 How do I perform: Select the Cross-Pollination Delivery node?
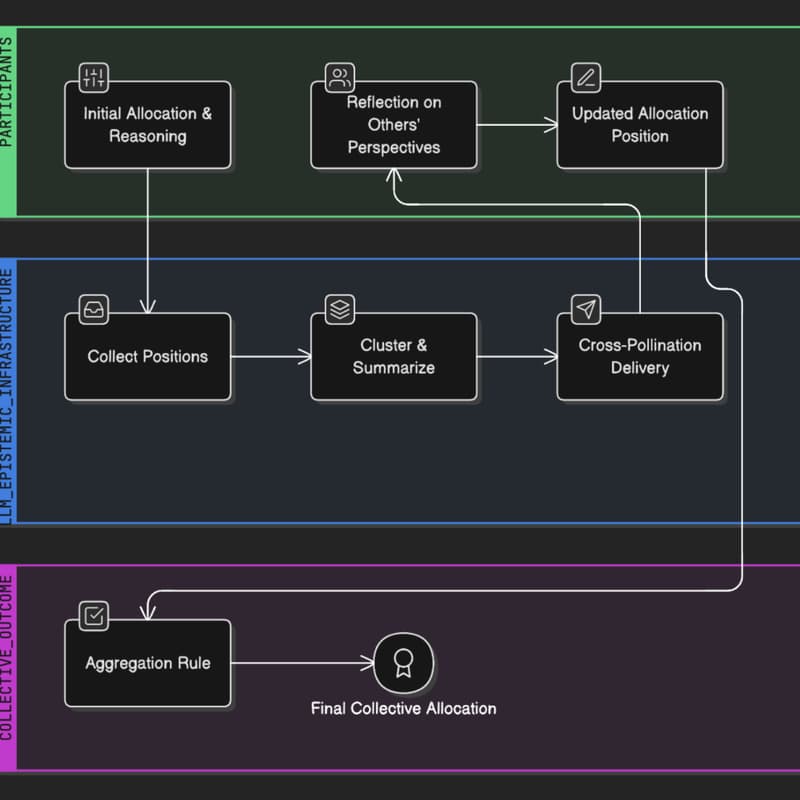pos(640,356)
